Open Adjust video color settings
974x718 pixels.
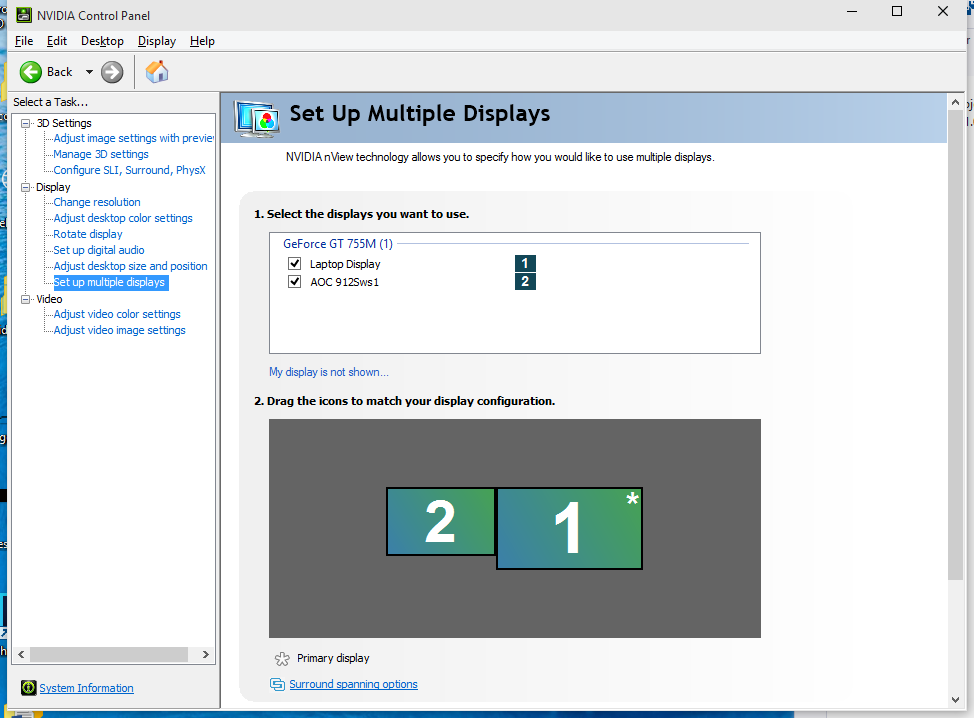pos(117,314)
